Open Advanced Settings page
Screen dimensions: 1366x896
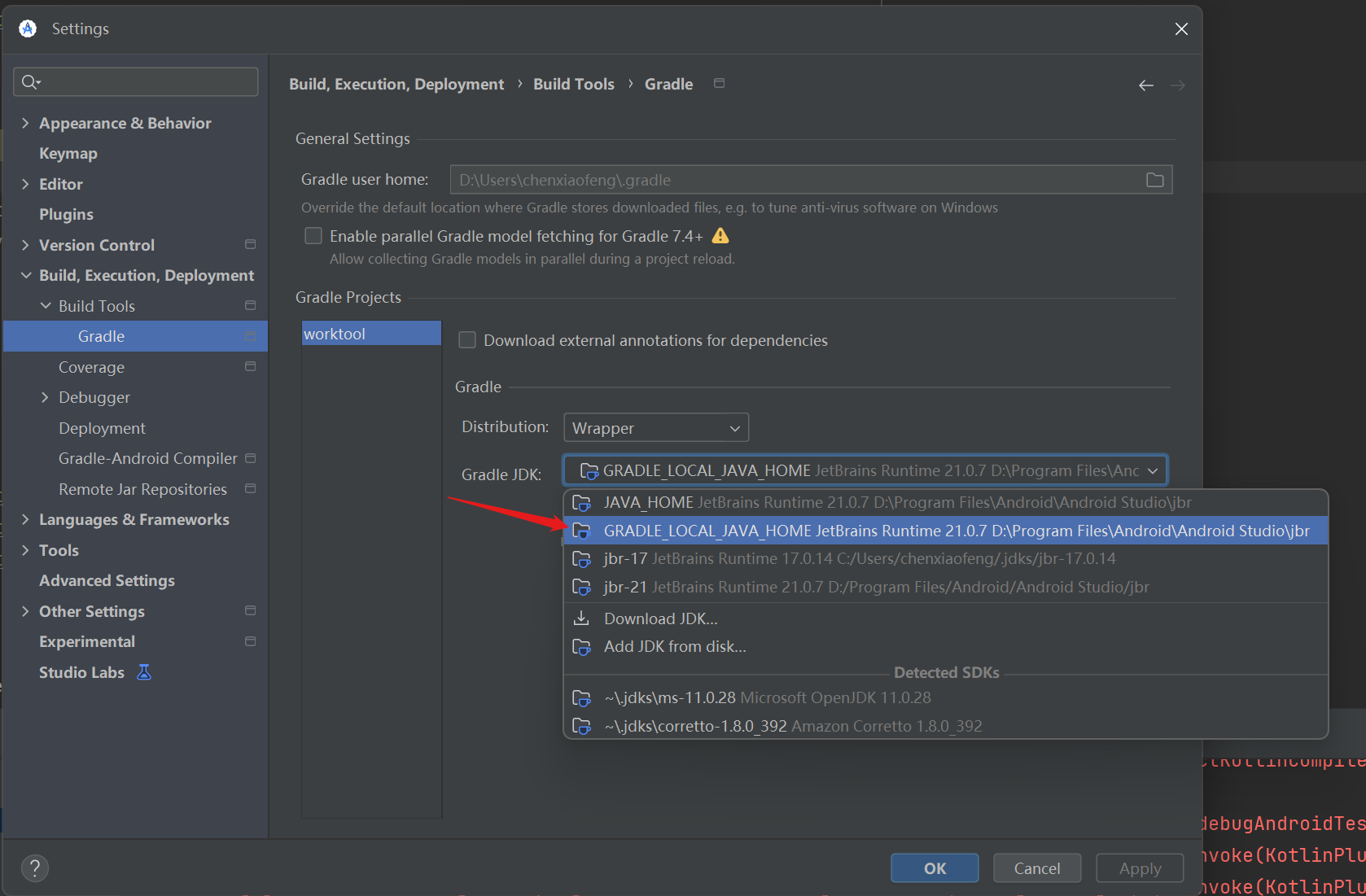coord(107,580)
